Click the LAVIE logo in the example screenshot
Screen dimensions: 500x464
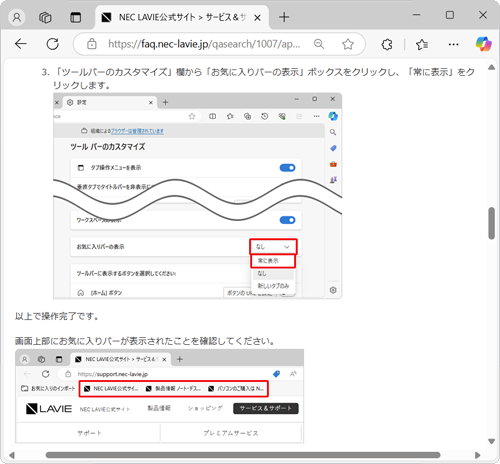pos(49,409)
